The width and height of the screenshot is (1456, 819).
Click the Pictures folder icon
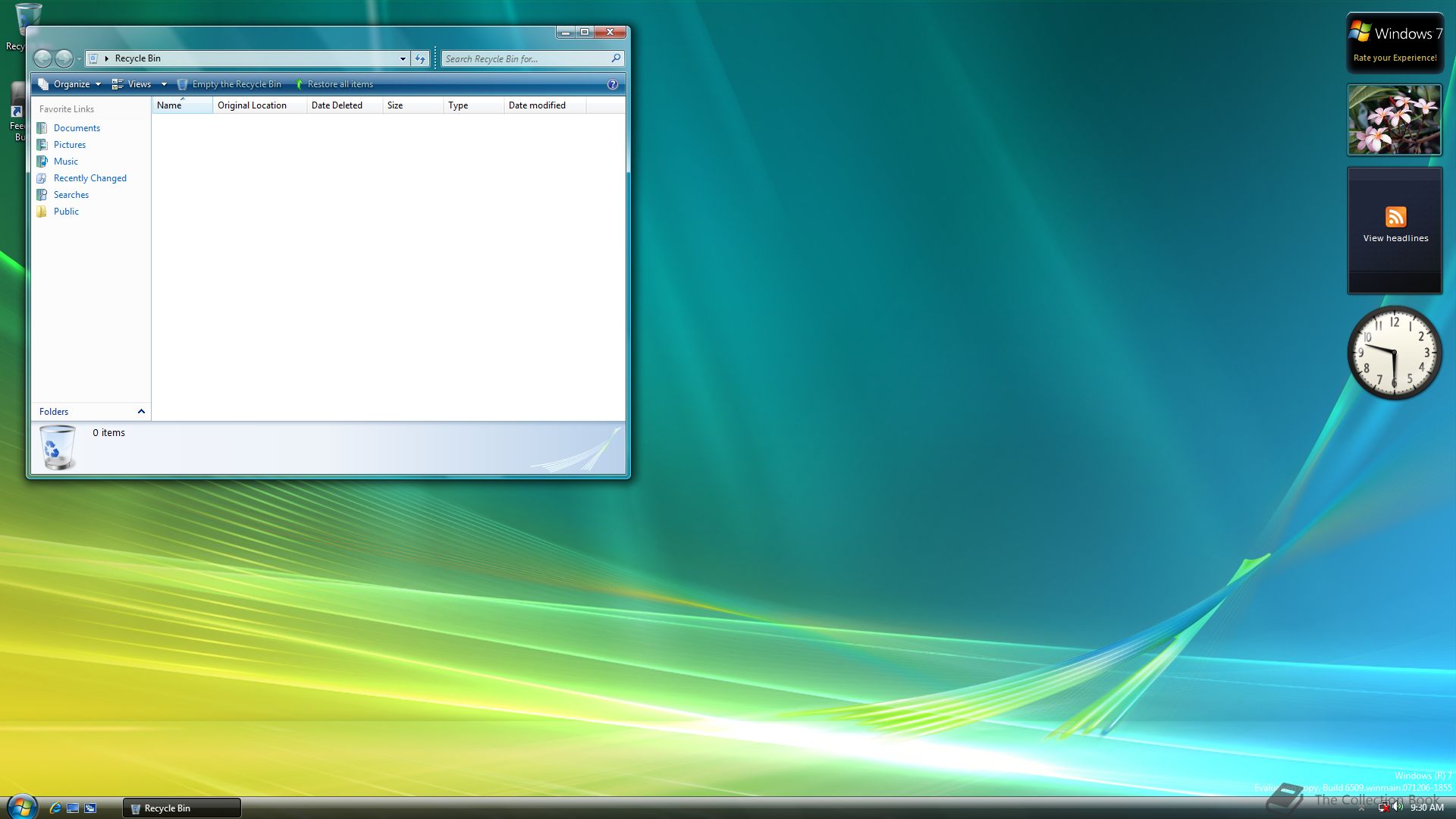pyautogui.click(x=42, y=145)
